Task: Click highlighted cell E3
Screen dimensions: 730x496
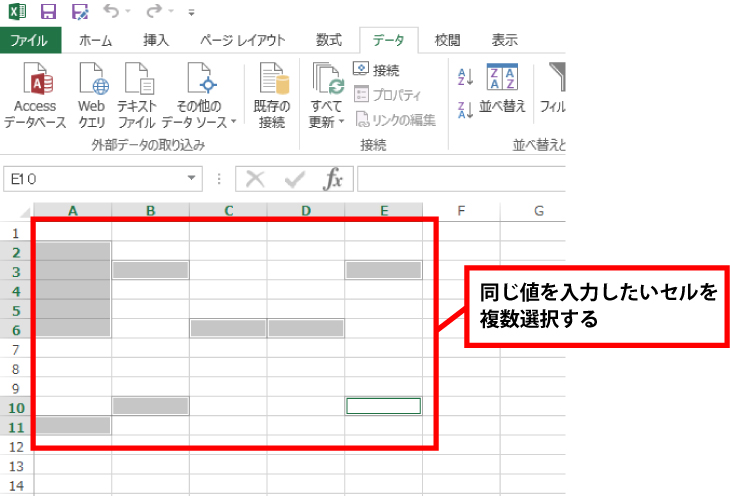Action: pyautogui.click(x=384, y=270)
